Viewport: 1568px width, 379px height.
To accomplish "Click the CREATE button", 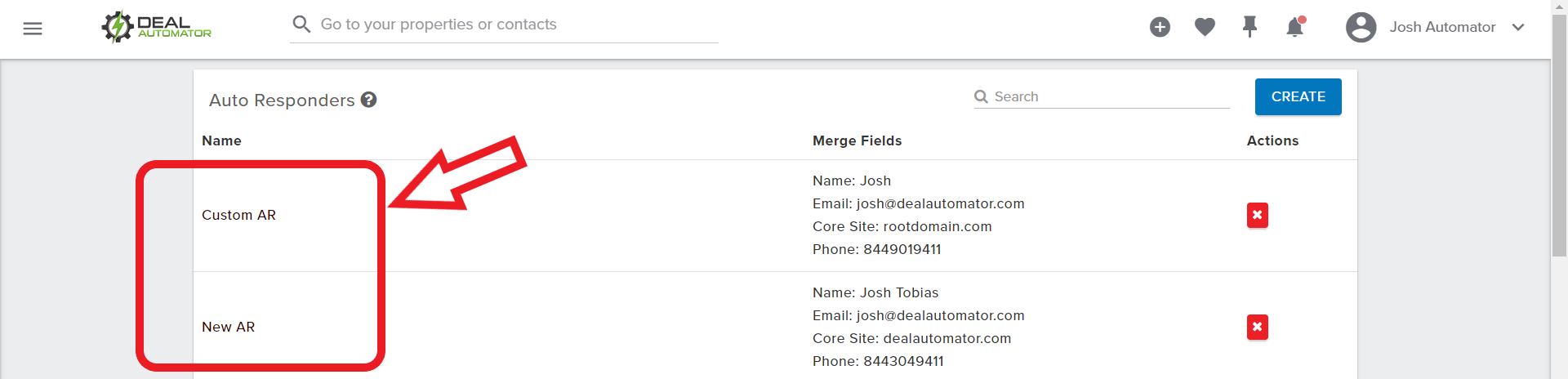I will (1298, 96).
